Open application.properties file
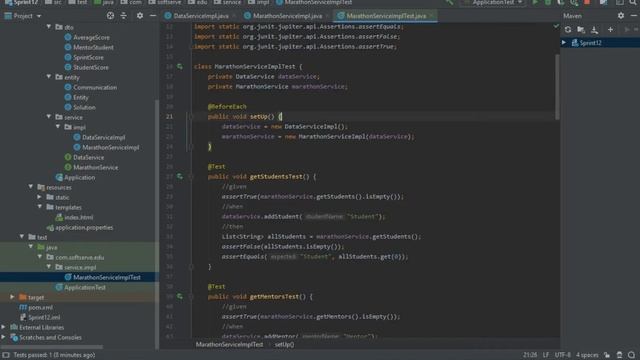640x360 pixels. click(x=84, y=227)
